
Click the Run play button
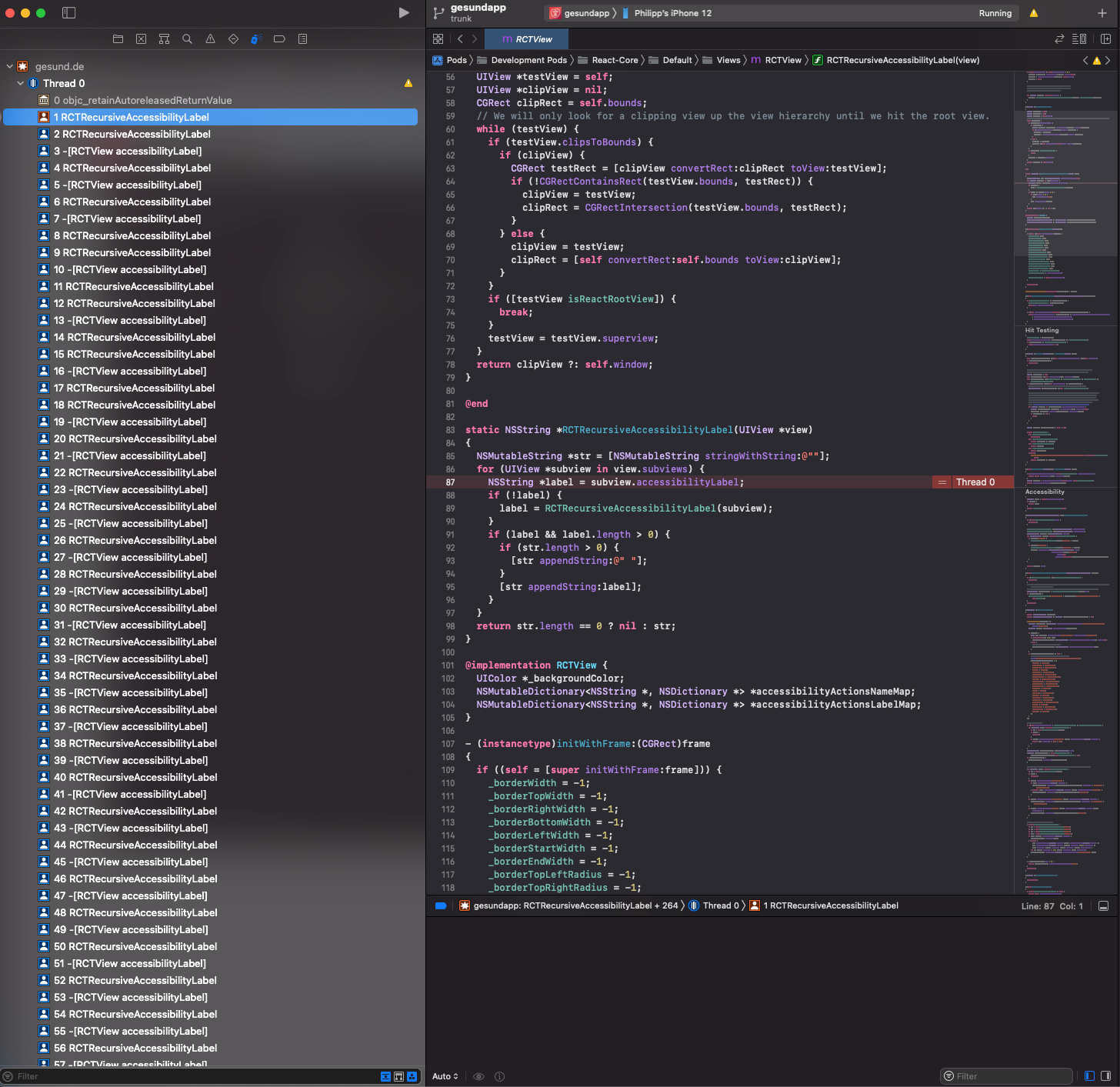404,13
